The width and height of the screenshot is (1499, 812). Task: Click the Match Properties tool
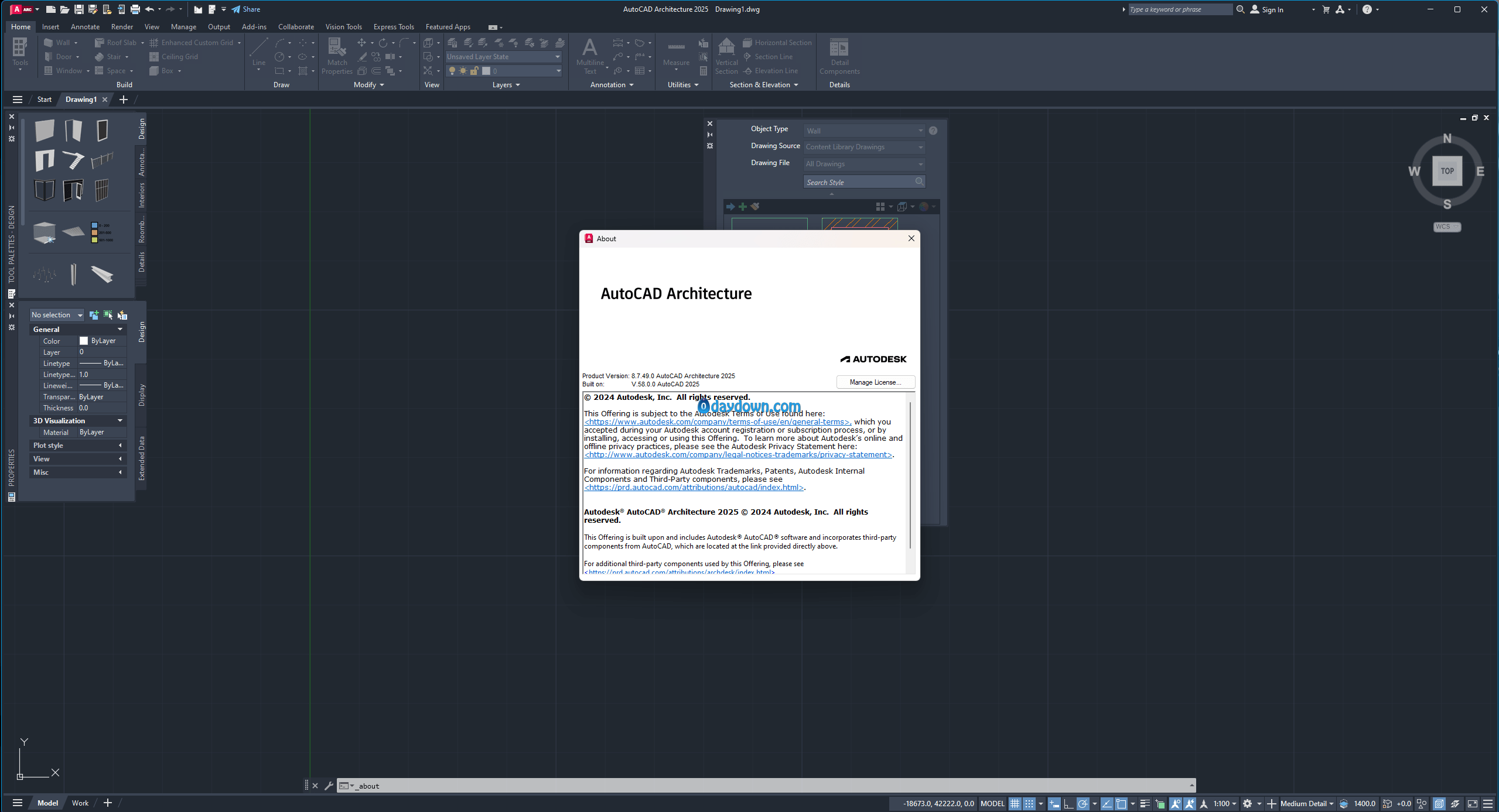click(337, 56)
